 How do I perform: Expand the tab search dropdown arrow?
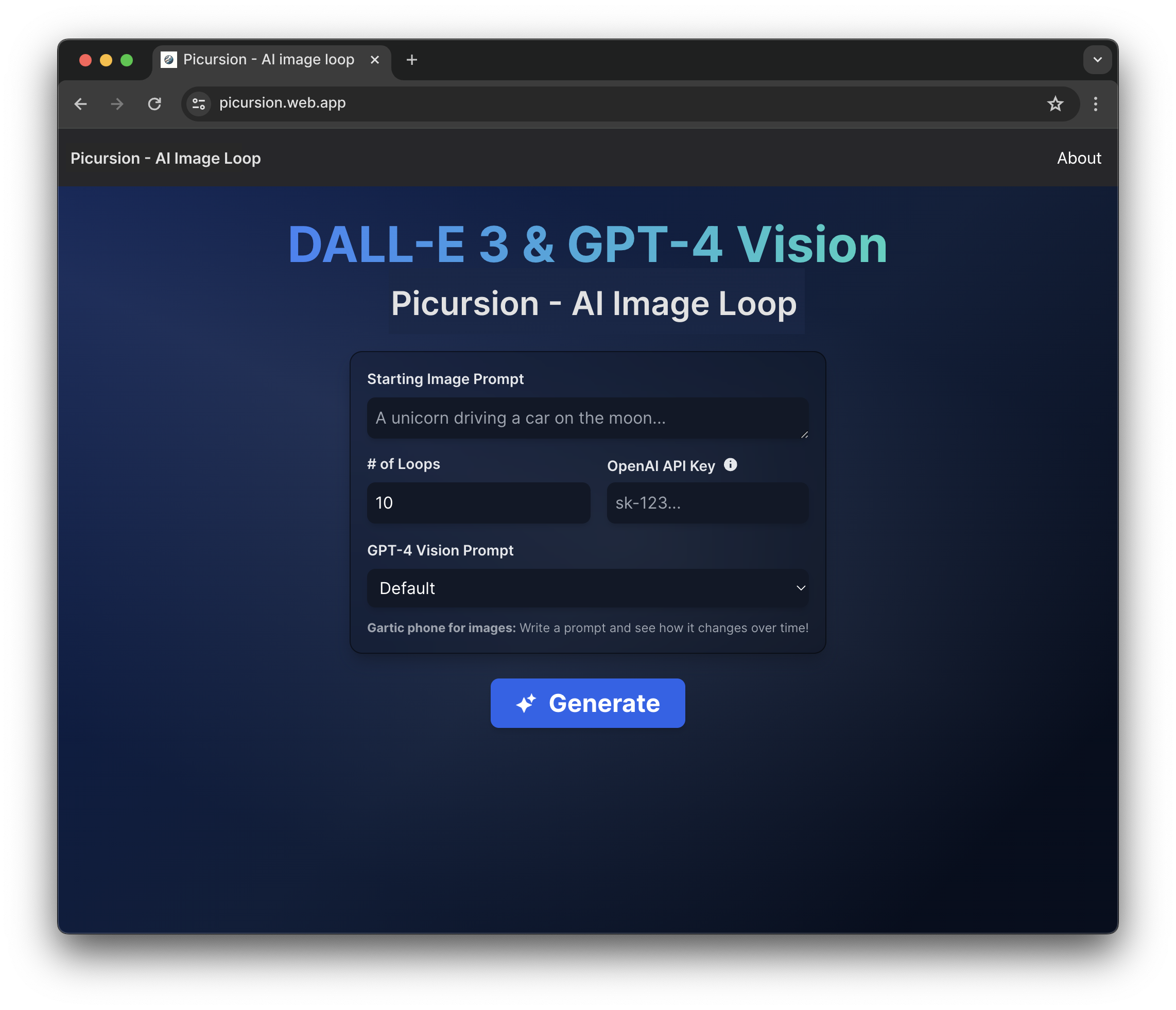[x=1097, y=60]
